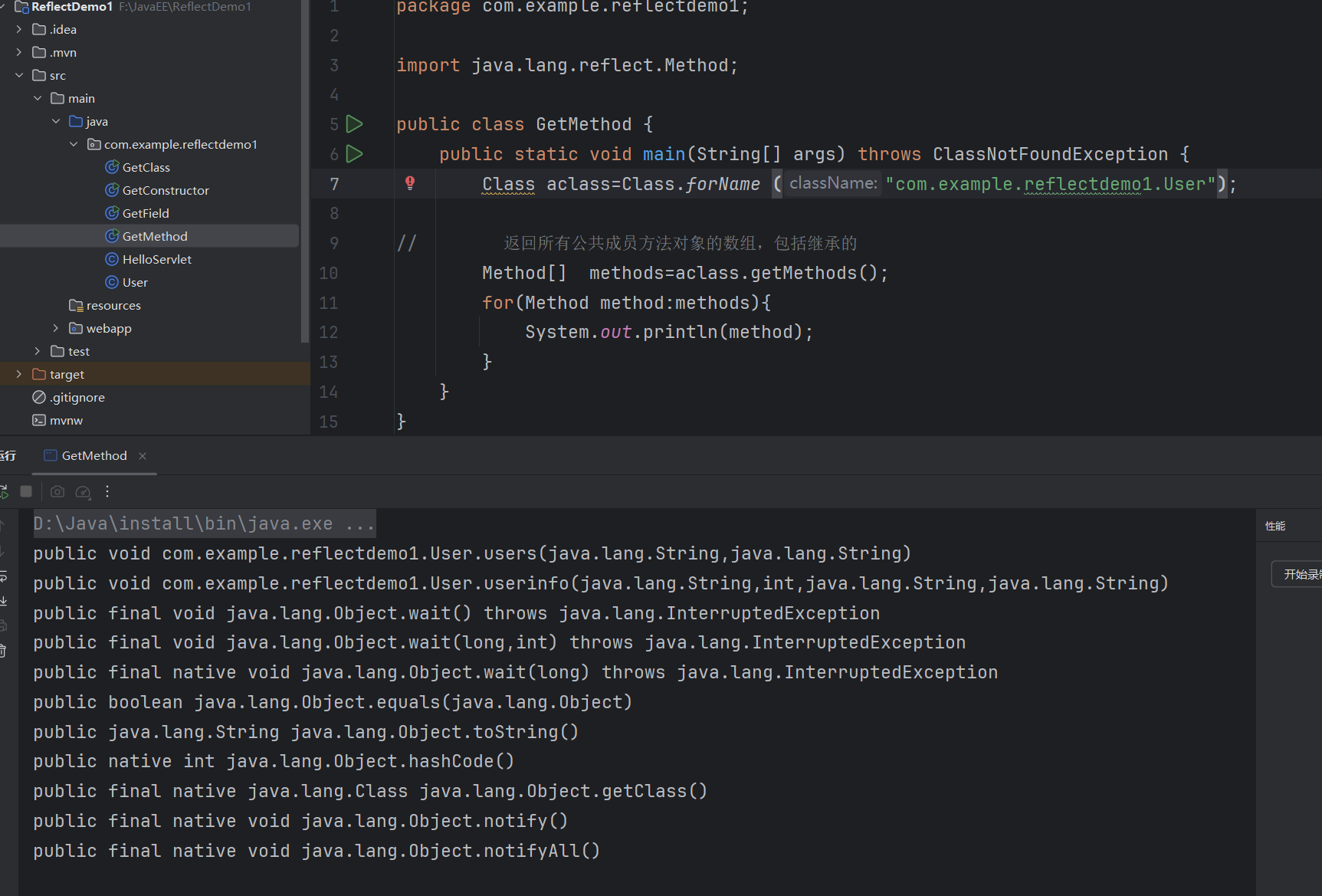Expand the target folder in project tree
The image size is (1322, 896).
19,374
